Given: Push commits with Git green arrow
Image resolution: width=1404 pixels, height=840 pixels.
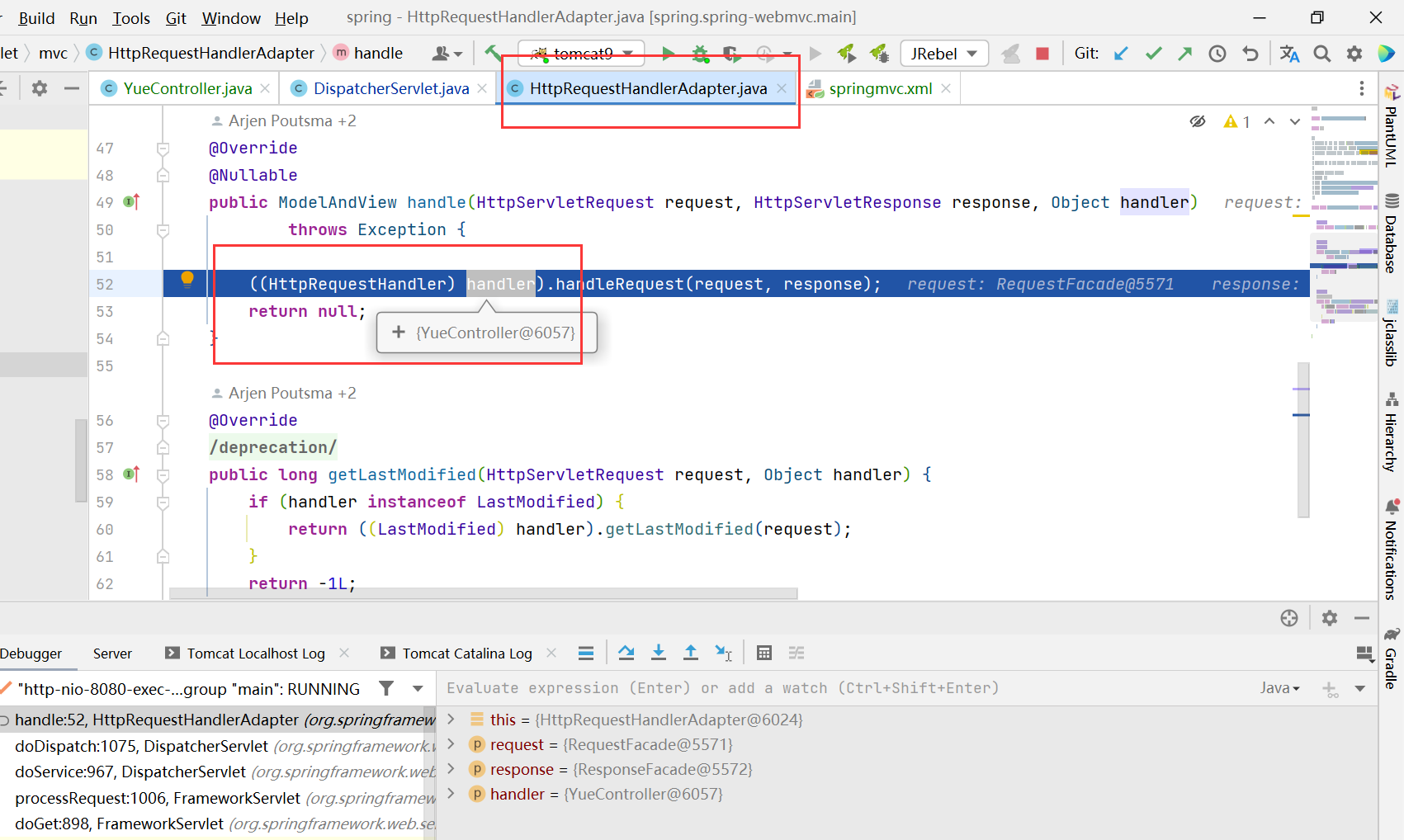Looking at the screenshot, I should (1185, 54).
